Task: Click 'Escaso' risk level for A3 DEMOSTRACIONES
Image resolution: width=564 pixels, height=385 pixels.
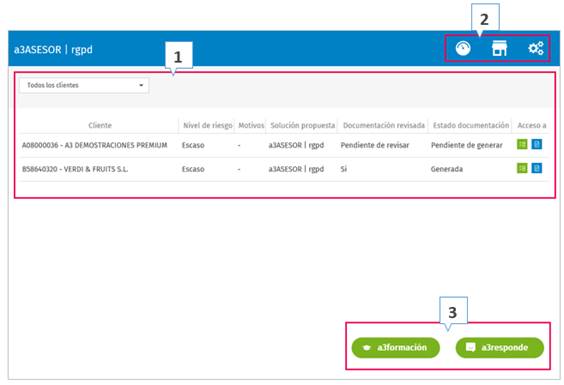Action: tap(193, 145)
